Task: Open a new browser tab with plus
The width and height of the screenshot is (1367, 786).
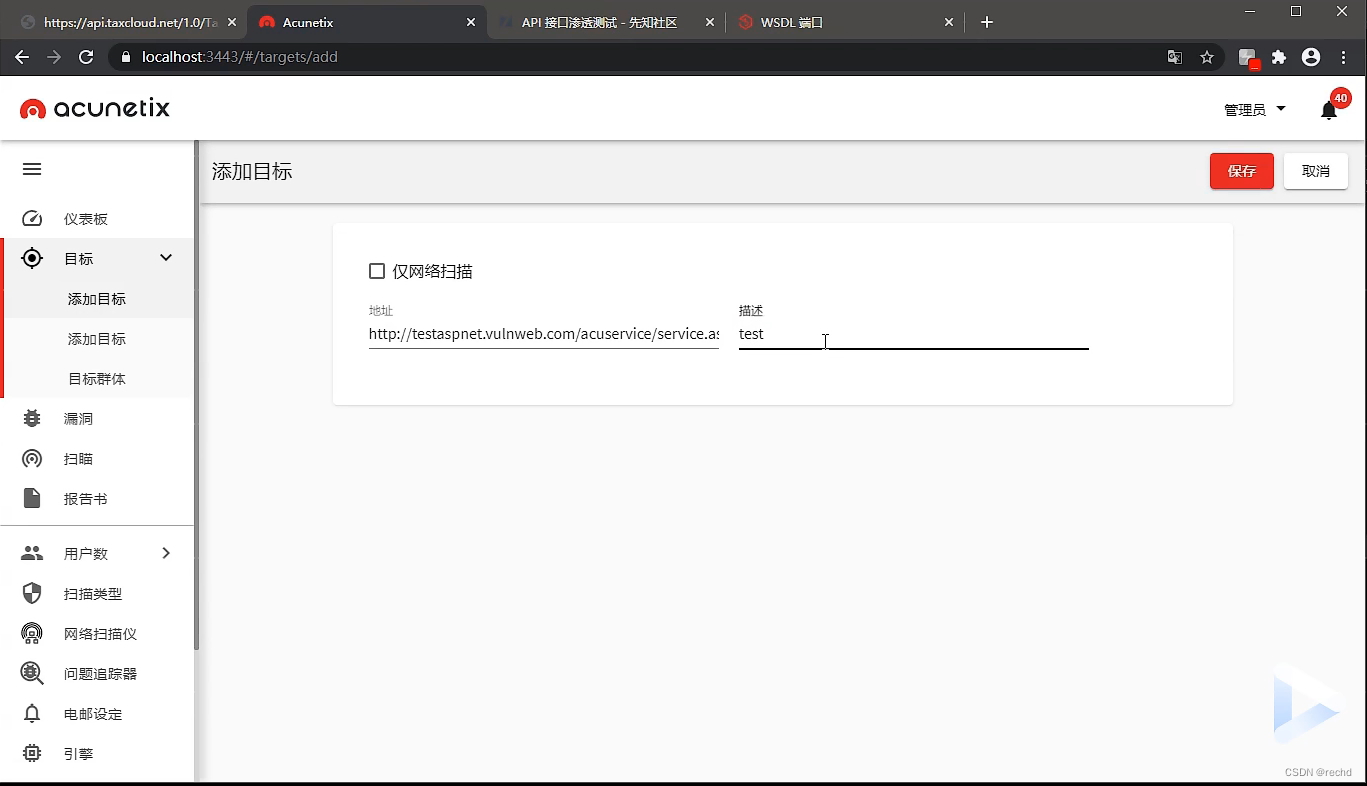Action: (987, 22)
